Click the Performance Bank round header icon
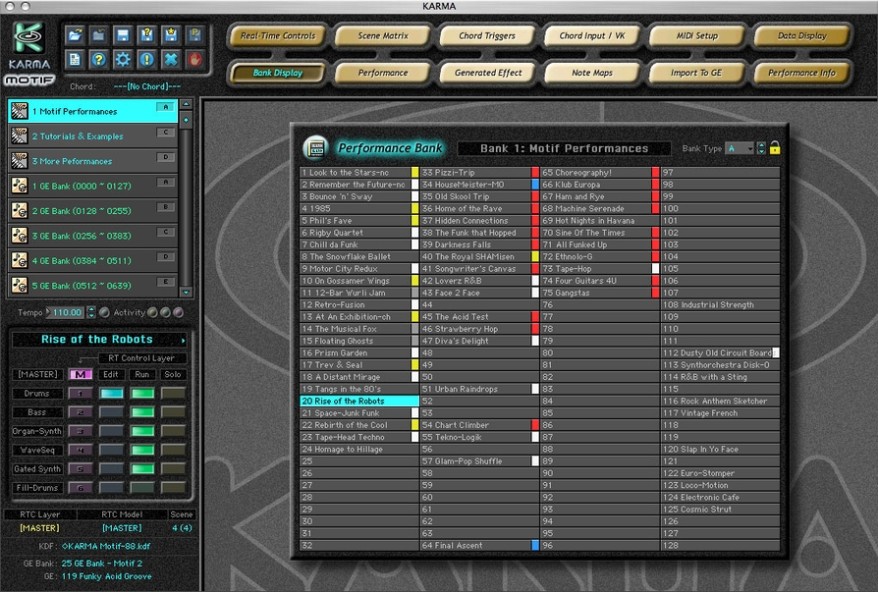Viewport: 878px width, 592px height. (x=315, y=148)
